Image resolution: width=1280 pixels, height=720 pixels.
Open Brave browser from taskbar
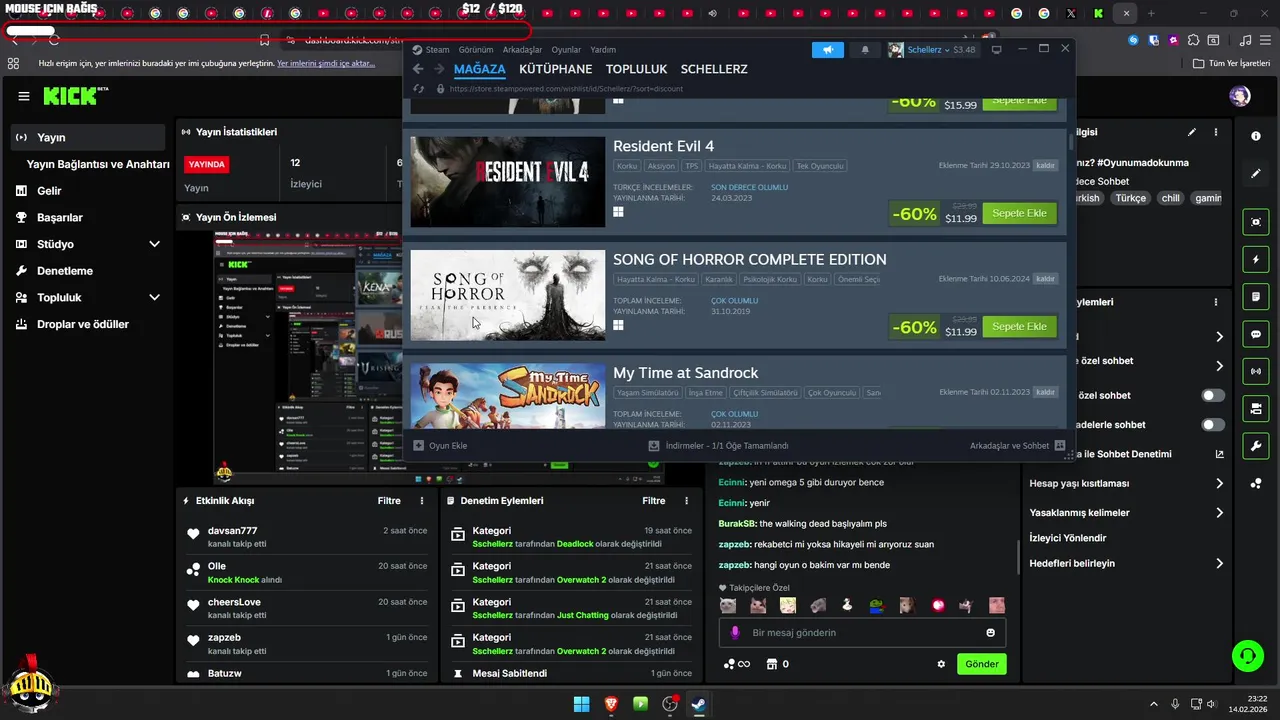[x=610, y=704]
